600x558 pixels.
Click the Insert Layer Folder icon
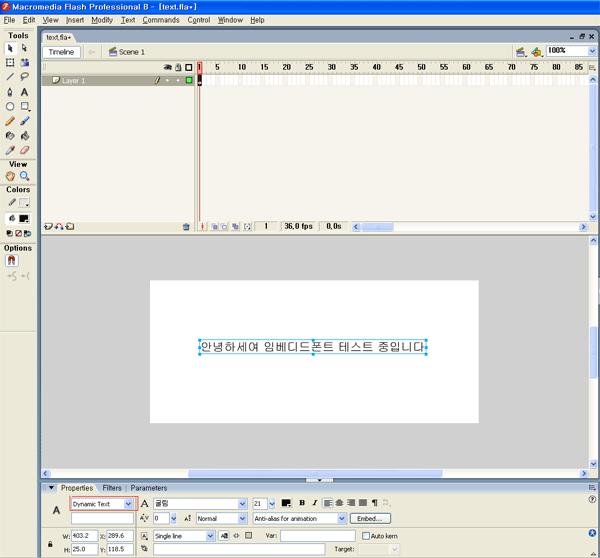(70, 227)
